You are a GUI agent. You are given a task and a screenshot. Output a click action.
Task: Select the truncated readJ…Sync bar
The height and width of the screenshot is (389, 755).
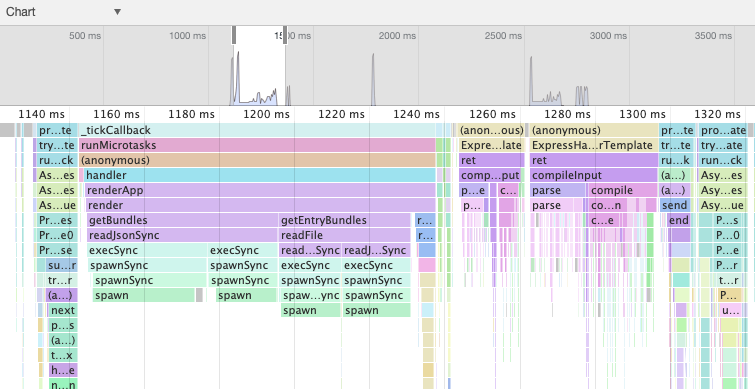tap(376, 250)
